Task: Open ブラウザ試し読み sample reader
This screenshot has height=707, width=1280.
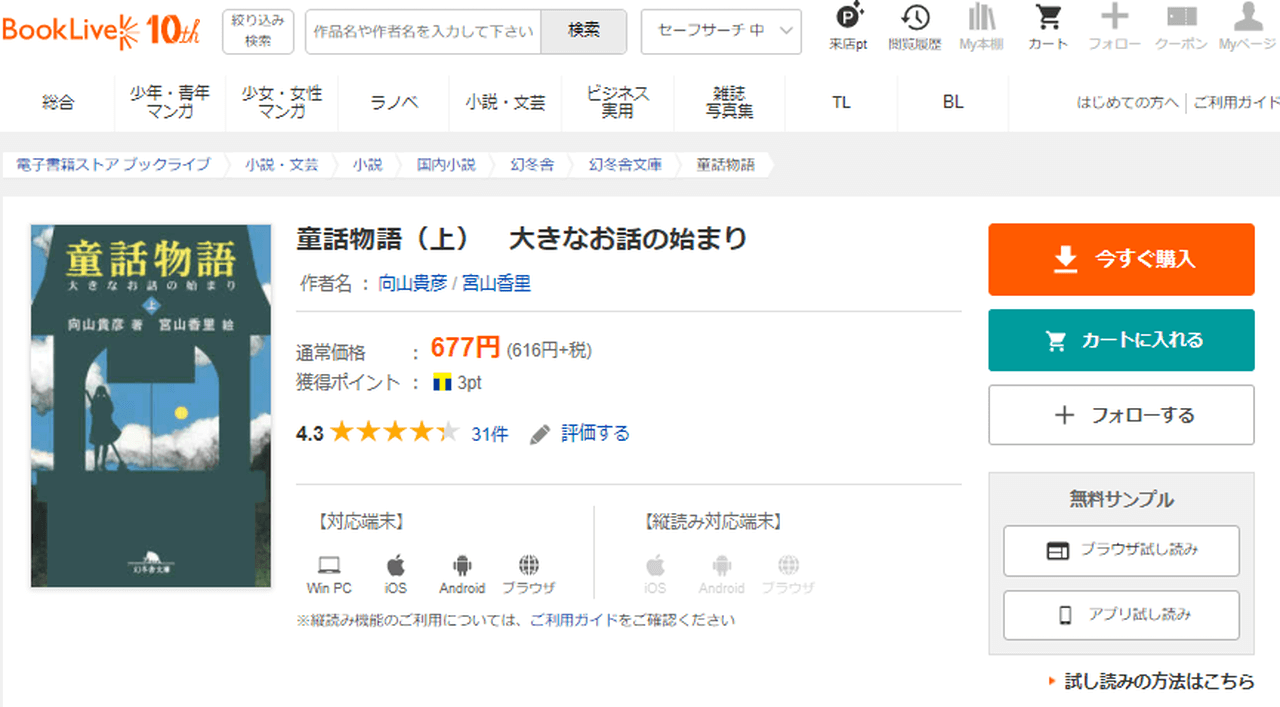Action: pyautogui.click(x=1121, y=550)
